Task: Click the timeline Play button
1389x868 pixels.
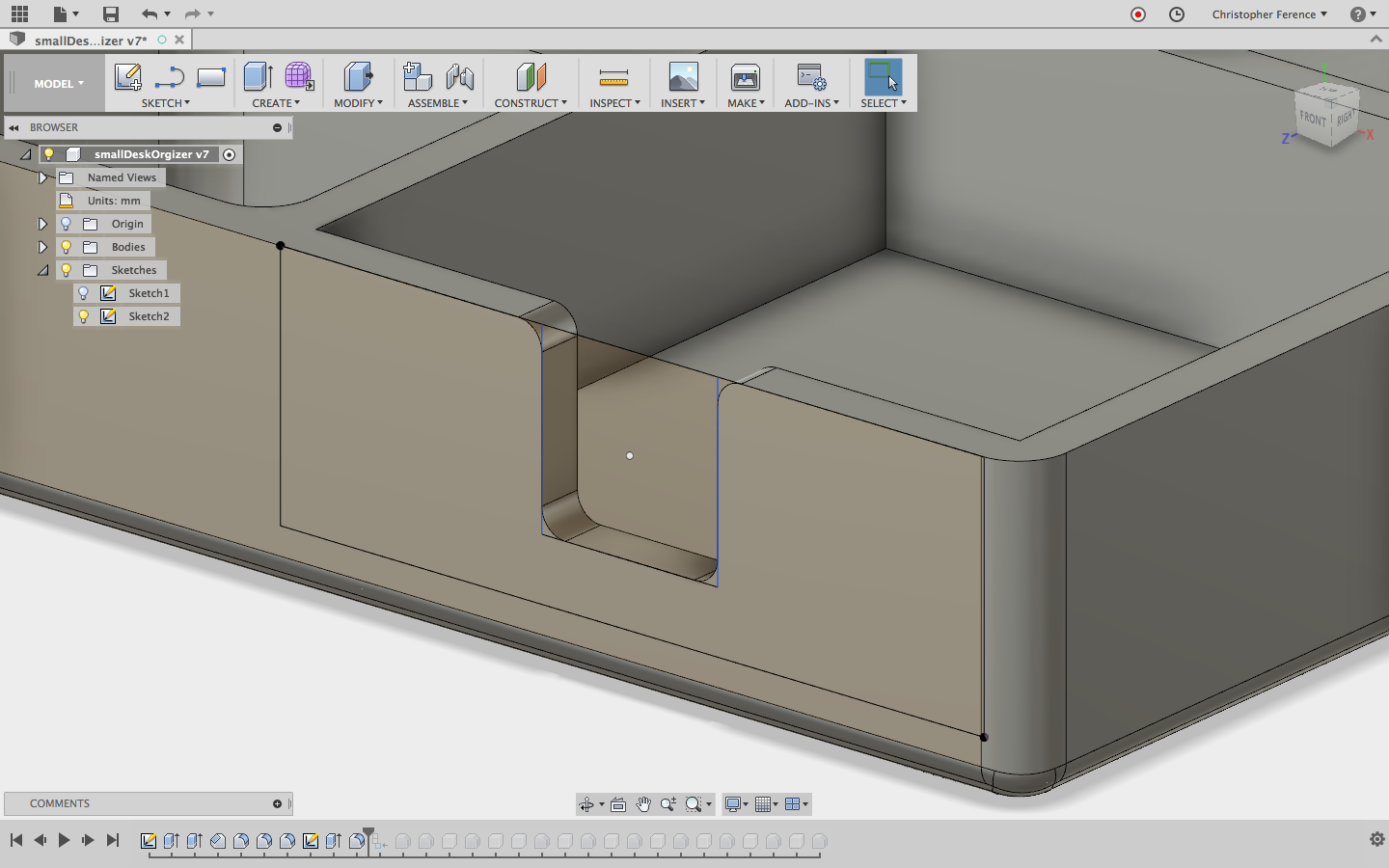Action: 64,840
